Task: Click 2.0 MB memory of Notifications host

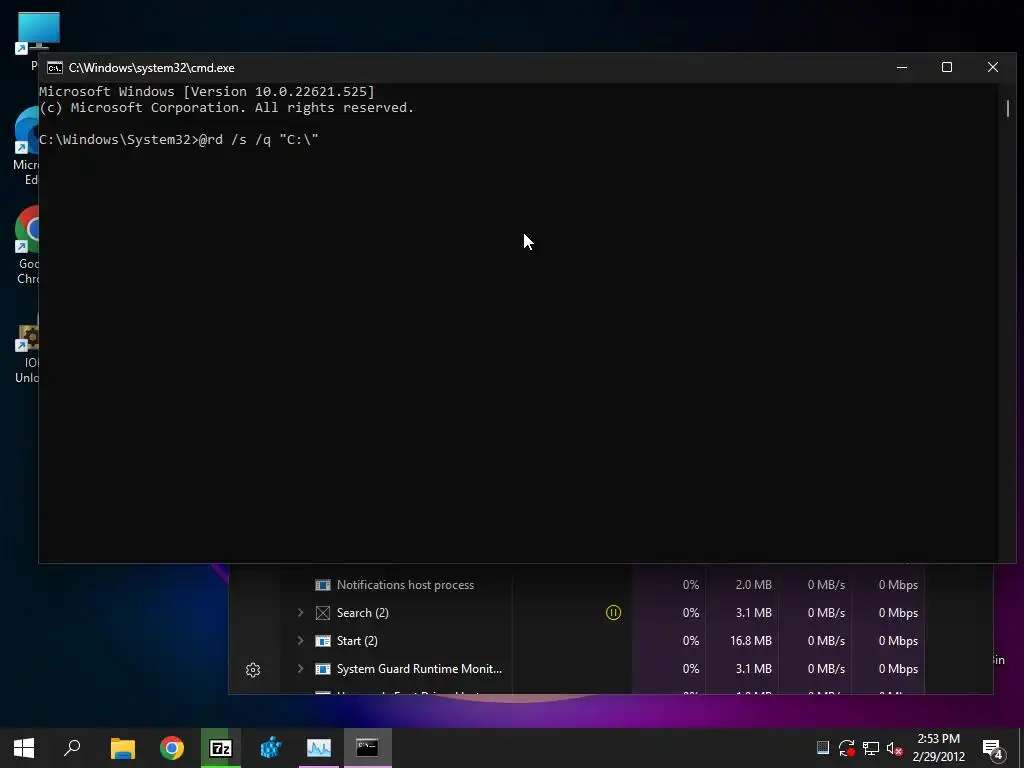Action: (x=754, y=585)
